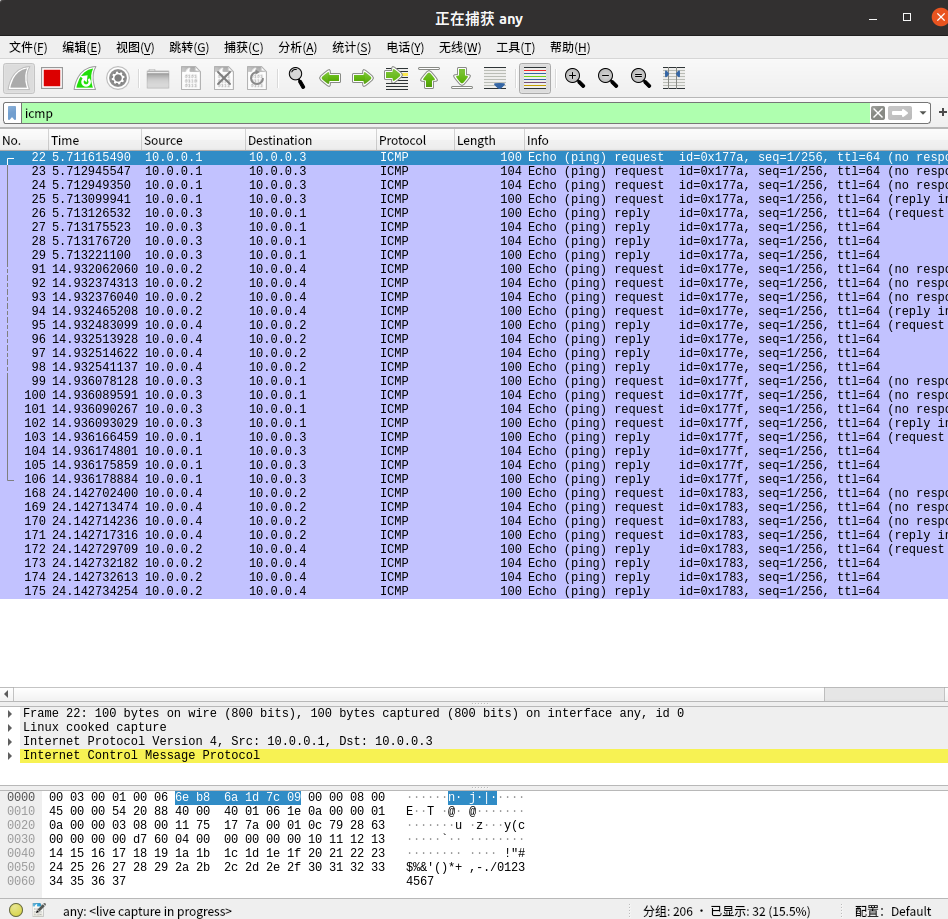Image resolution: width=948 pixels, height=919 pixels.
Task: Toggle packet colorization rules
Action: pyautogui.click(x=535, y=79)
